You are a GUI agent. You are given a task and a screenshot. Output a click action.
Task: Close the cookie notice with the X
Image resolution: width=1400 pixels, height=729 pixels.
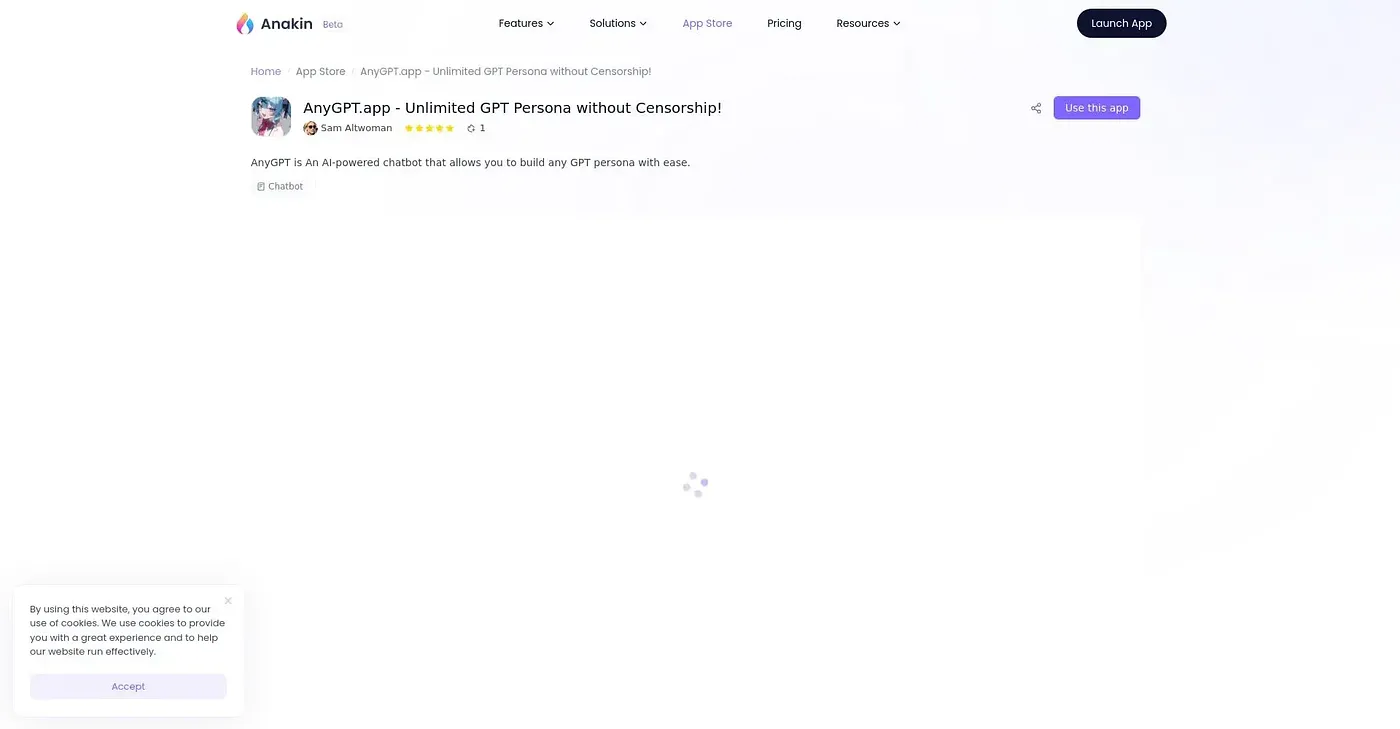(228, 601)
